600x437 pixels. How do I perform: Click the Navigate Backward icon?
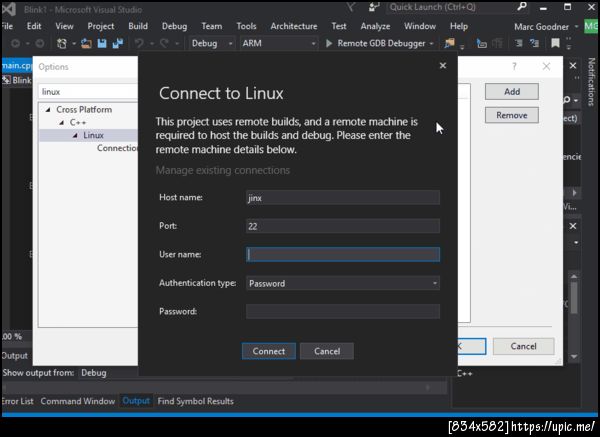click(15, 44)
